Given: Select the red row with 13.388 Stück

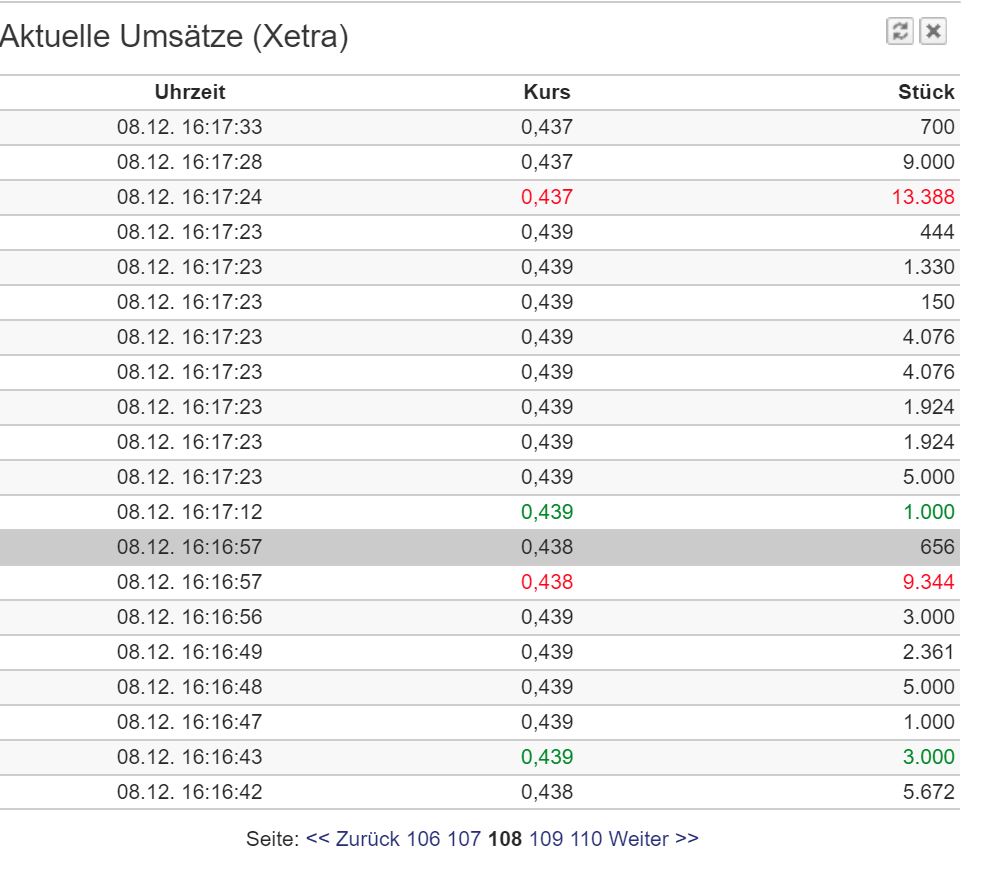Looking at the screenshot, I should (x=480, y=197).
